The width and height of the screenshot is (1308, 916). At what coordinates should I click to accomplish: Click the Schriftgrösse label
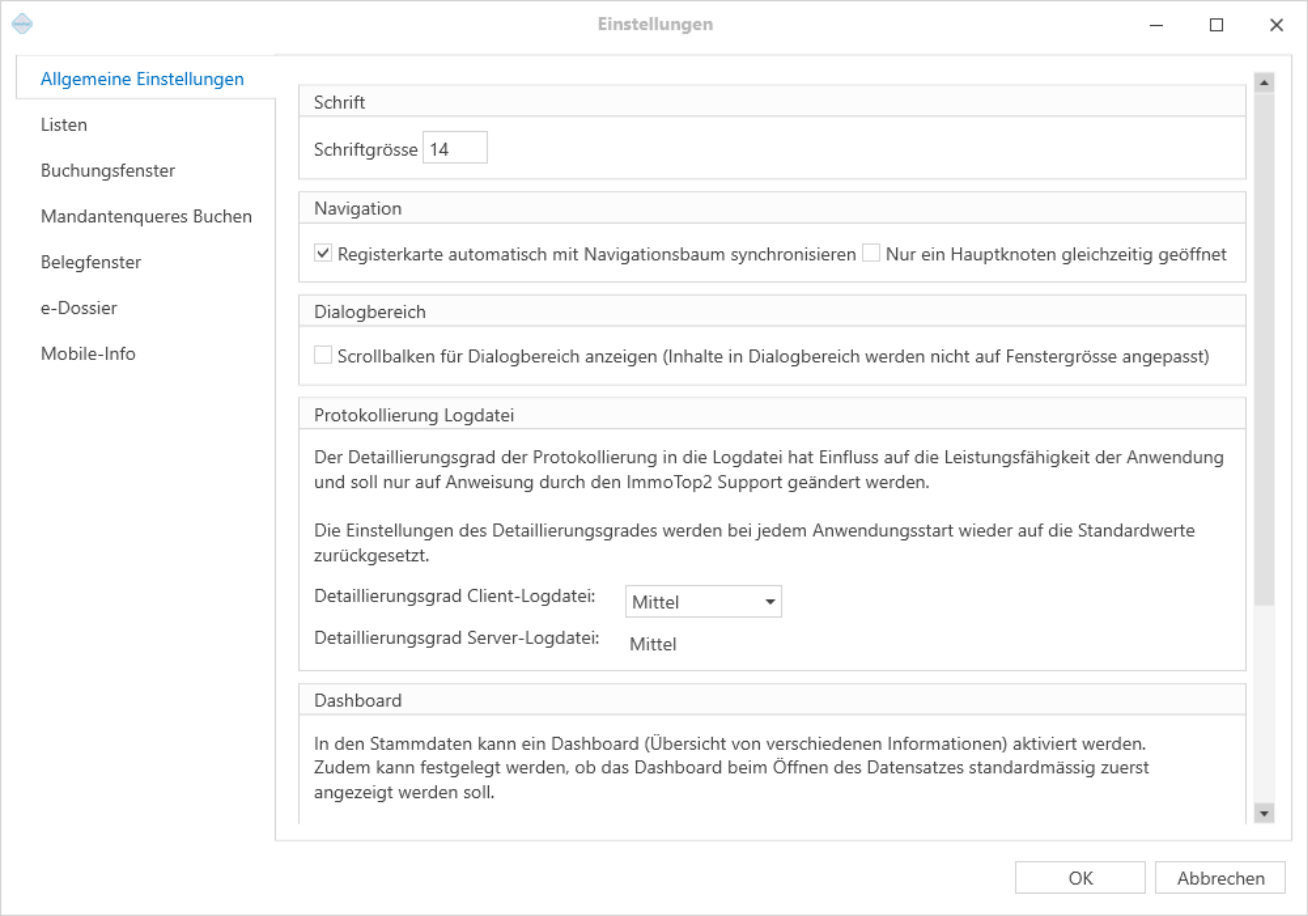[366, 149]
